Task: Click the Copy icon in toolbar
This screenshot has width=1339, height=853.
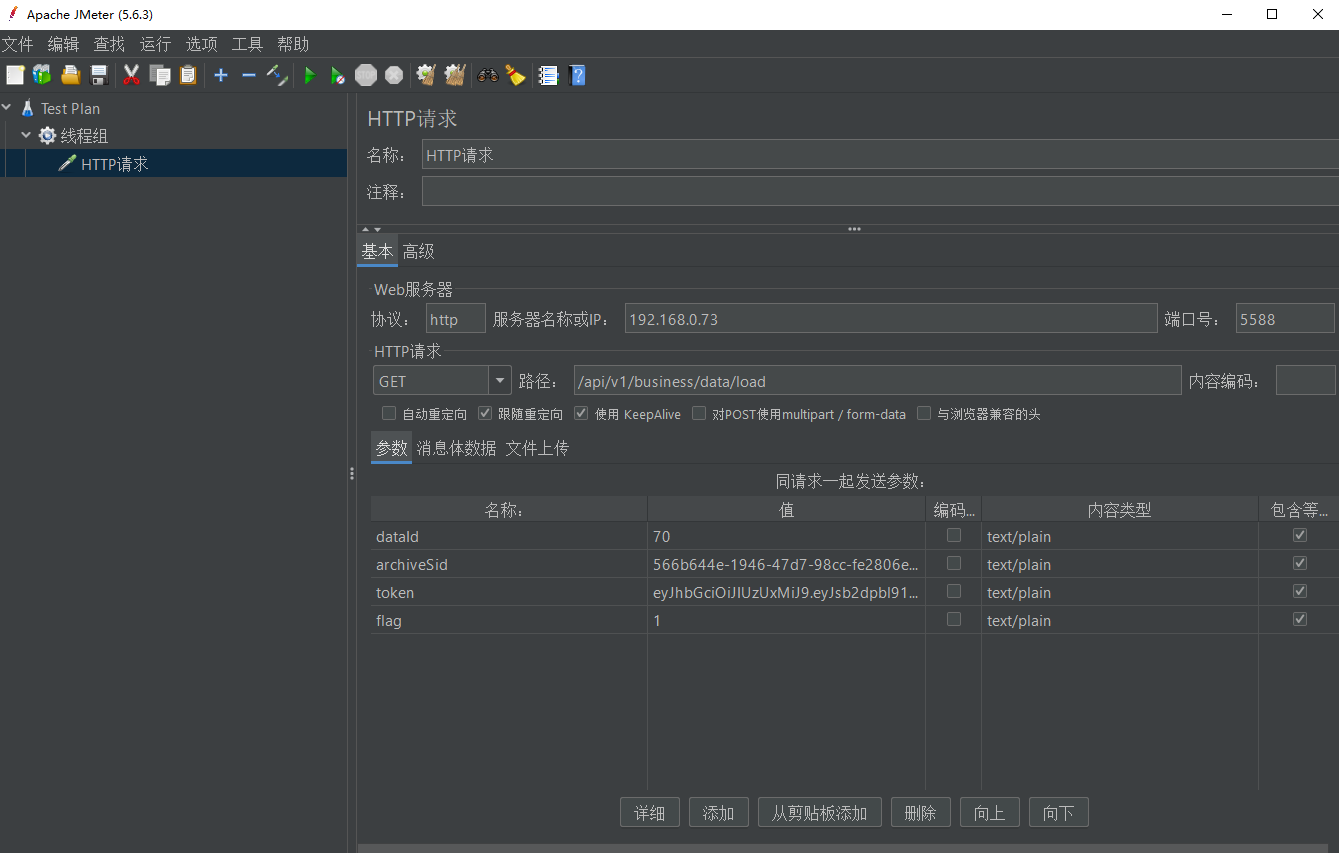Action: tap(160, 75)
